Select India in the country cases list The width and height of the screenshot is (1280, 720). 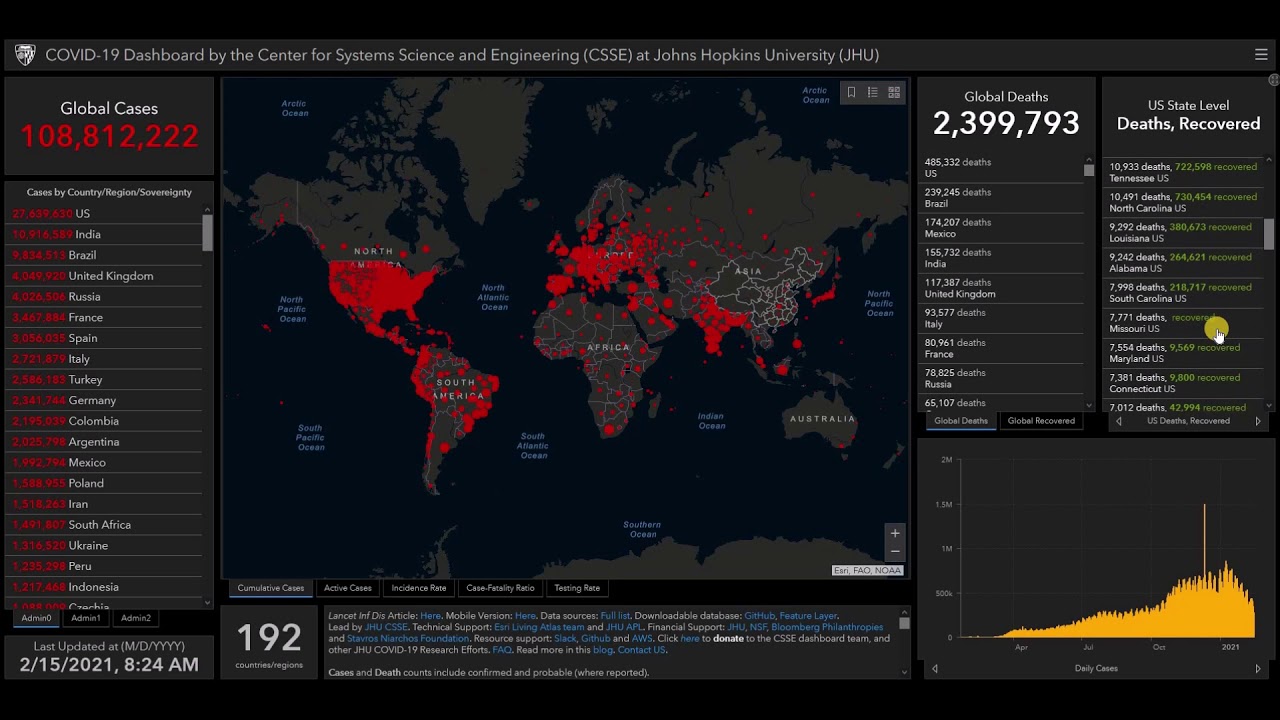[x=88, y=234]
